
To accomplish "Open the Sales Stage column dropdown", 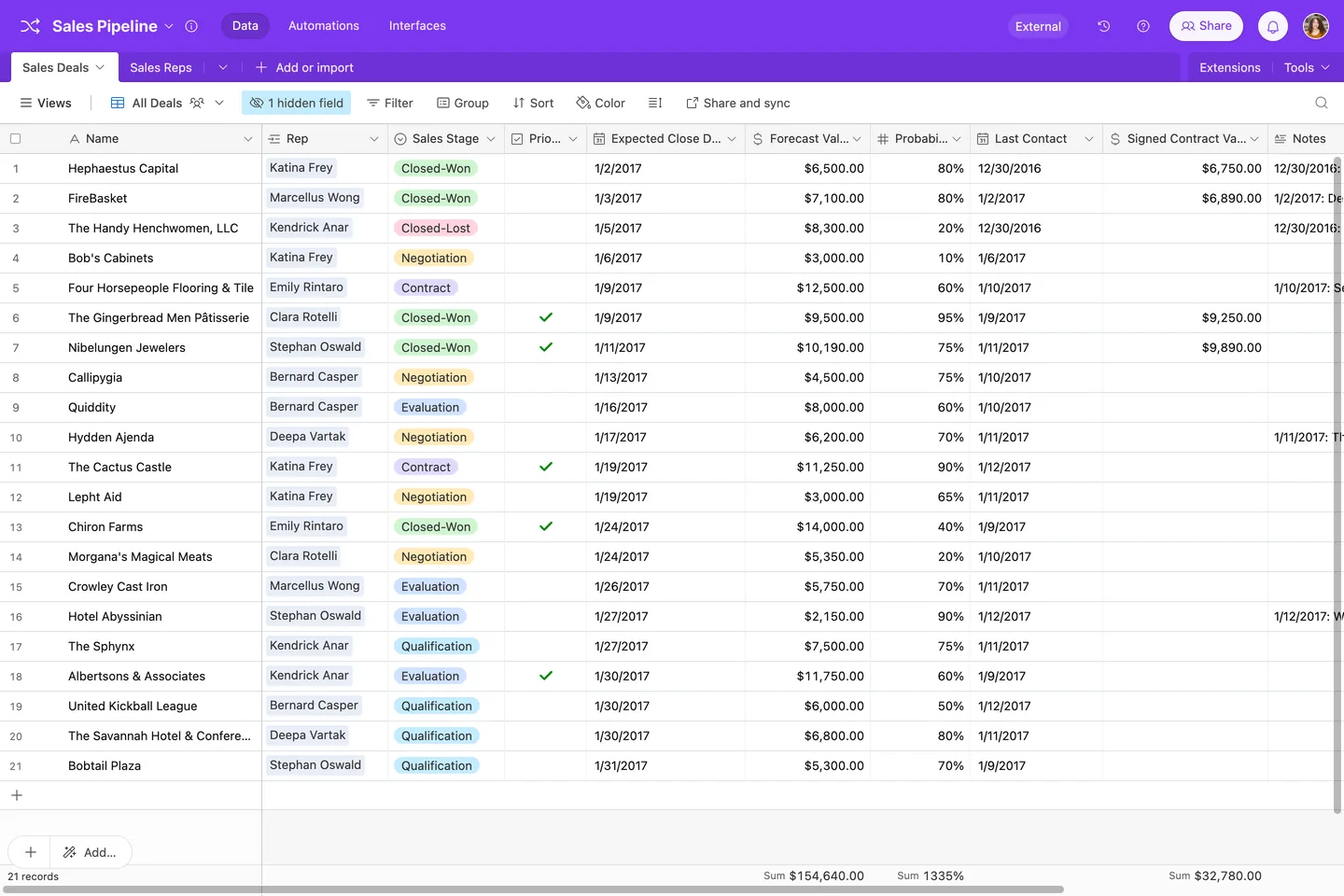I will click(x=491, y=138).
